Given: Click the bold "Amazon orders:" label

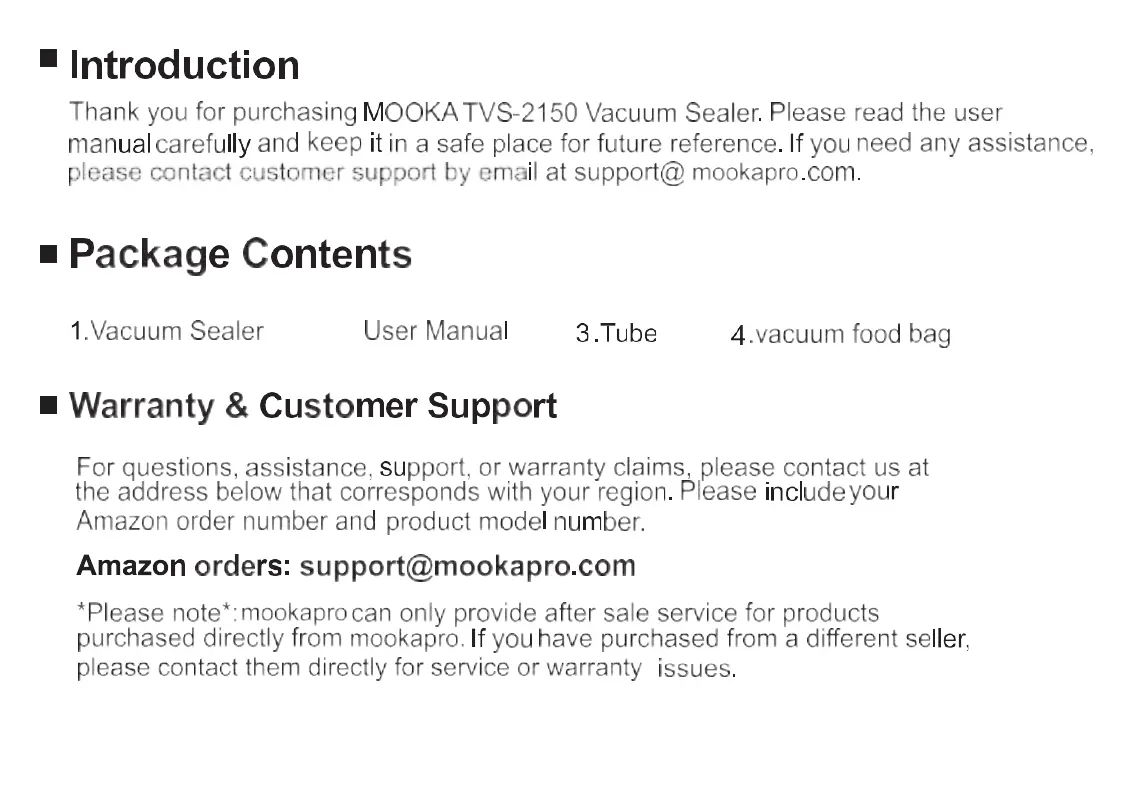Looking at the screenshot, I should pos(184,566).
